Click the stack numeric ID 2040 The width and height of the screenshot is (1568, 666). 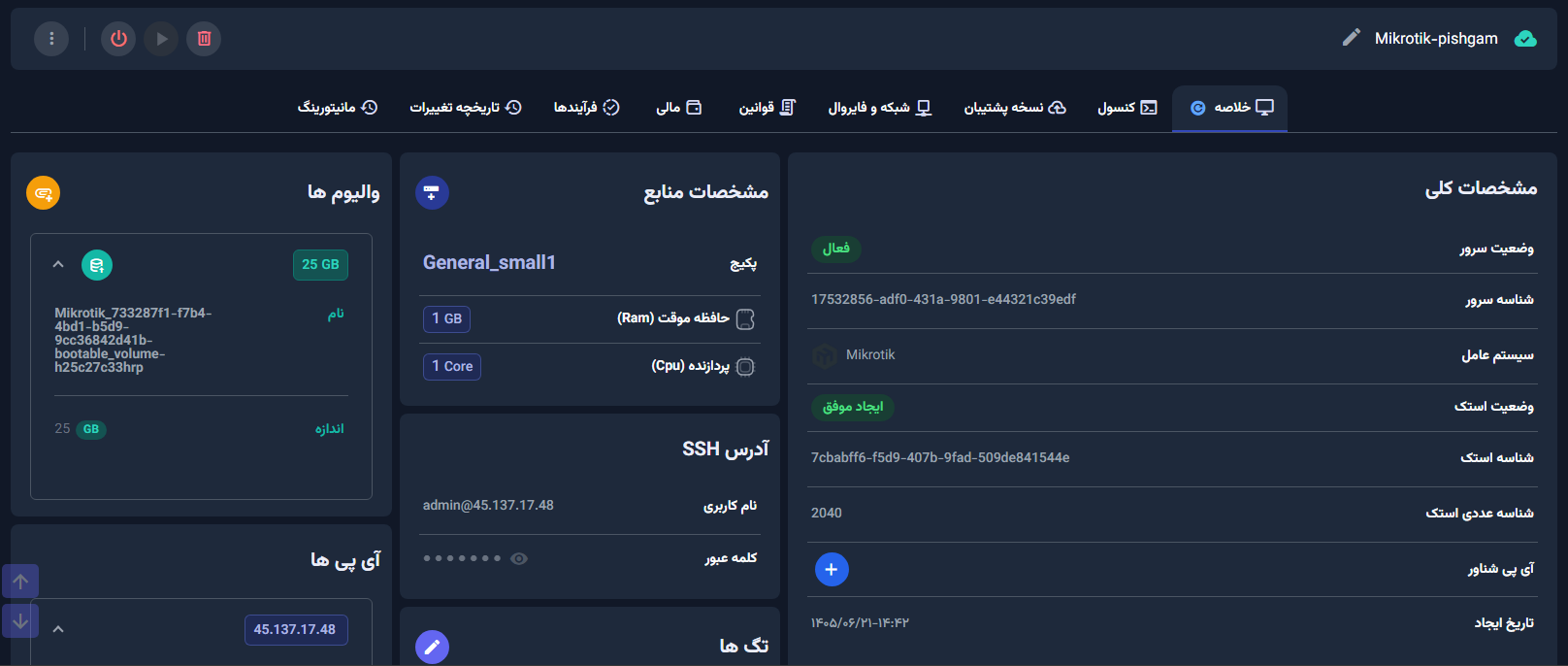tap(827, 513)
